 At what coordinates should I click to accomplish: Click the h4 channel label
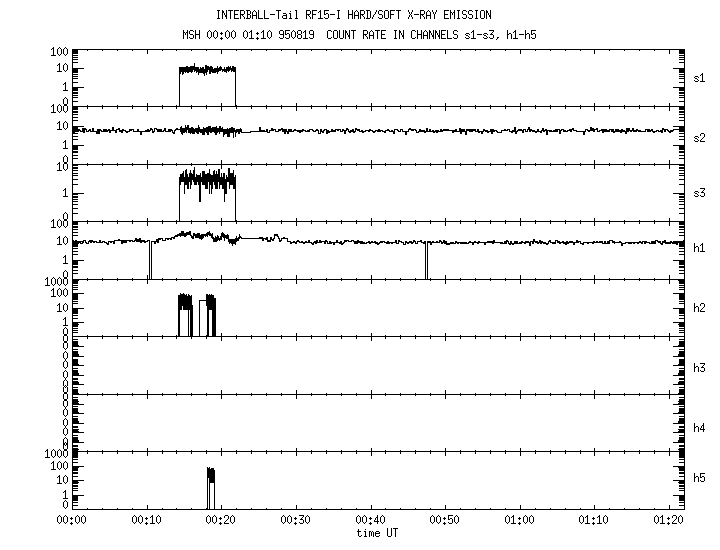[700, 428]
